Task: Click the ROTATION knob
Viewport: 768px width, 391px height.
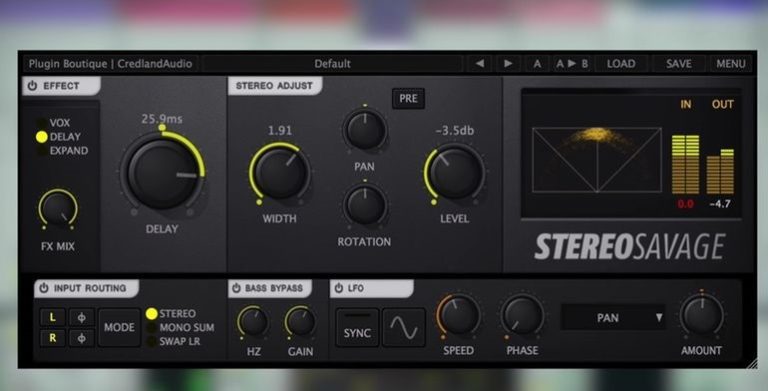Action: pos(365,206)
